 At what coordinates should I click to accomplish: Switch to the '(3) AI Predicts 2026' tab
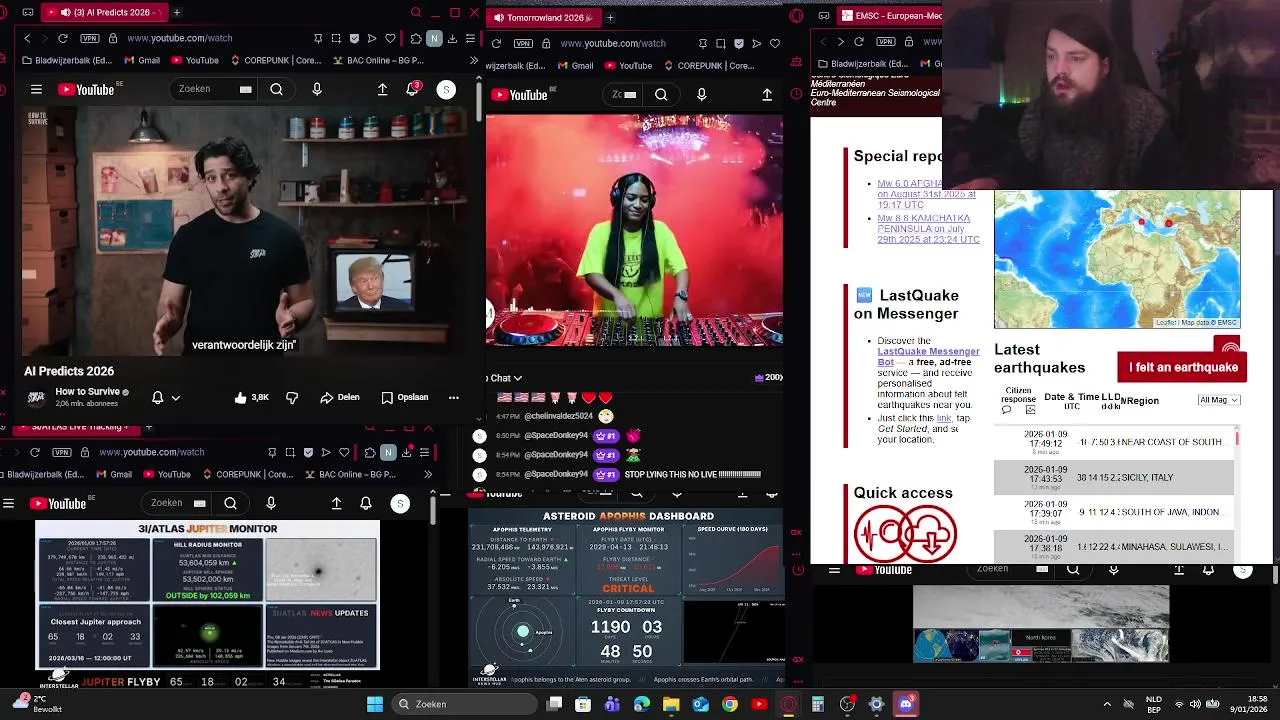[105, 13]
